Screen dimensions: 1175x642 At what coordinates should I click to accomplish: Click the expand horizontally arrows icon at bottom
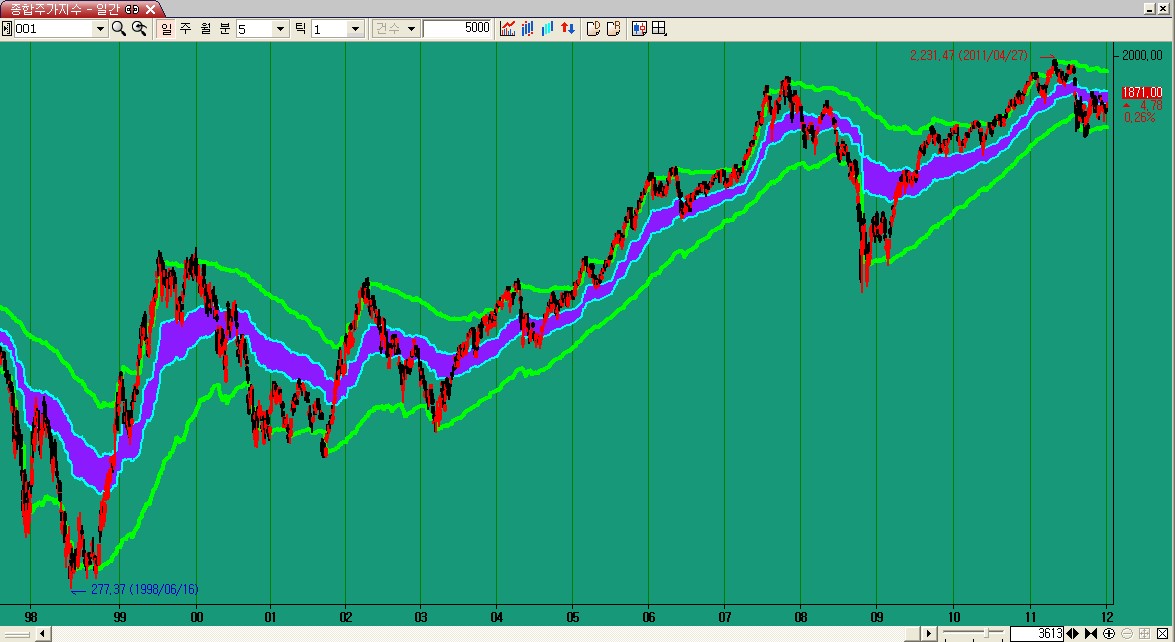[x=1072, y=634]
